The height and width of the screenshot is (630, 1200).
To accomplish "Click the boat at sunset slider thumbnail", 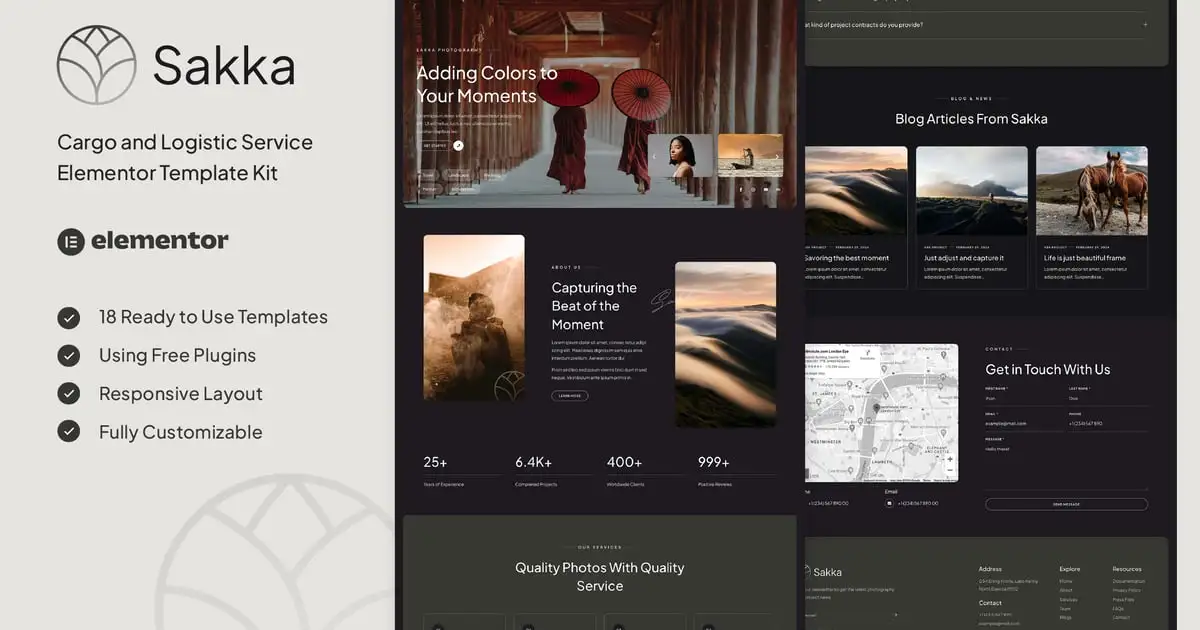I will [750, 156].
